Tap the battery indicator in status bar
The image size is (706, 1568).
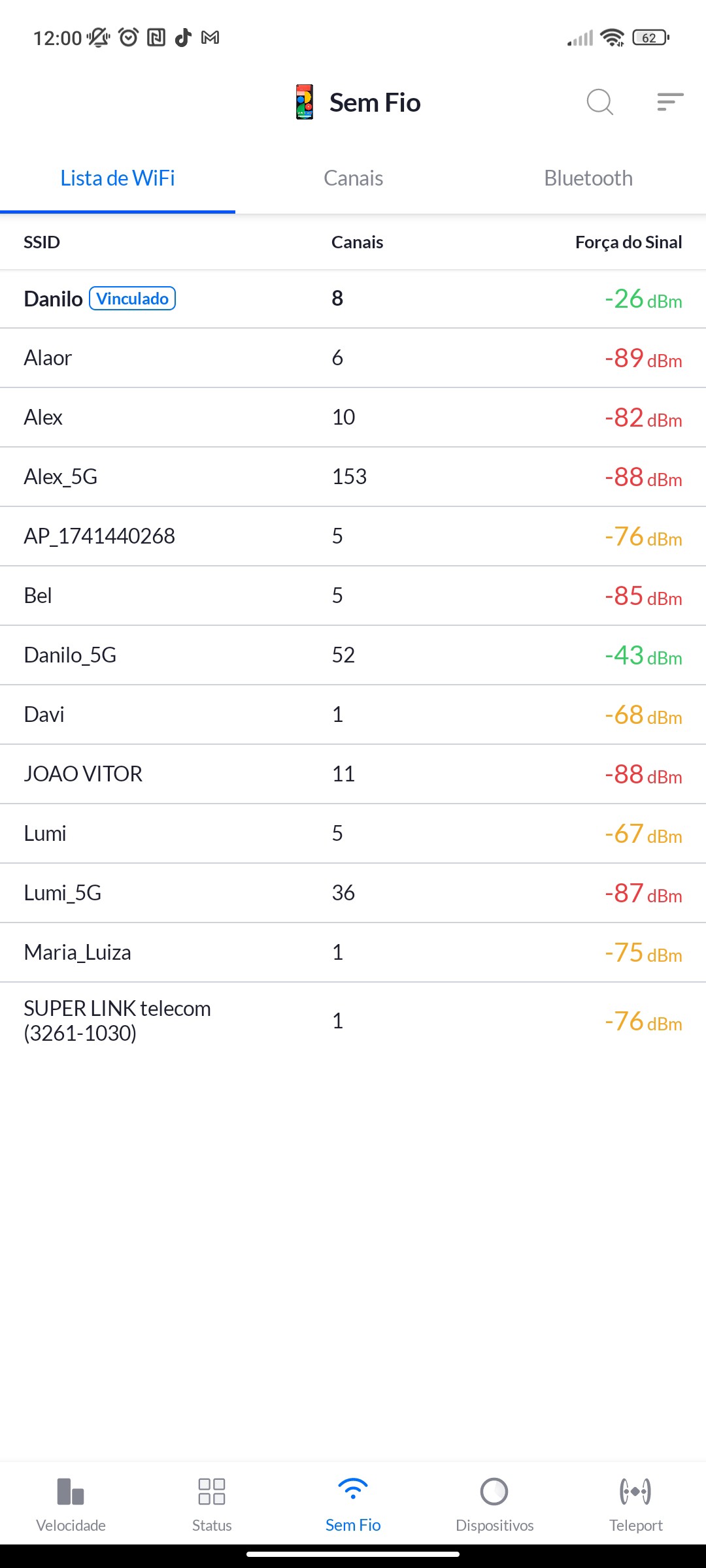650,38
